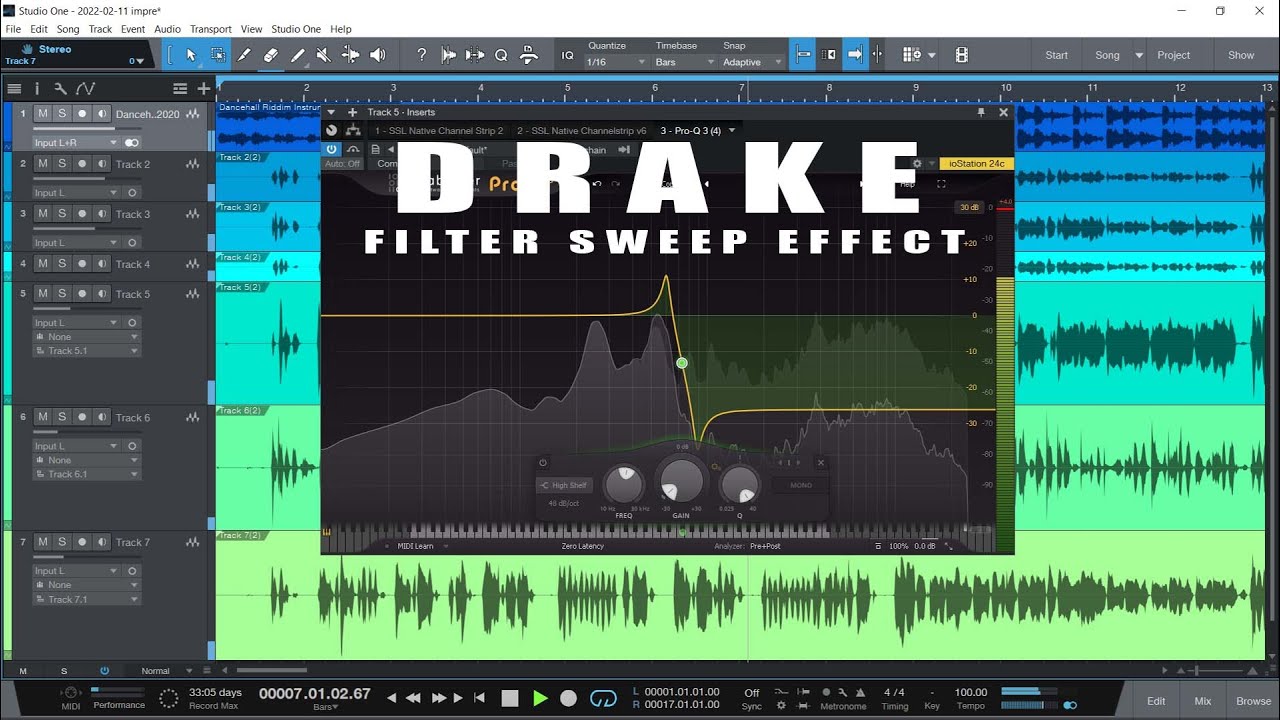Viewport: 1280px width, 720px height.
Task: Select the Bend tool
Action: click(x=350, y=55)
